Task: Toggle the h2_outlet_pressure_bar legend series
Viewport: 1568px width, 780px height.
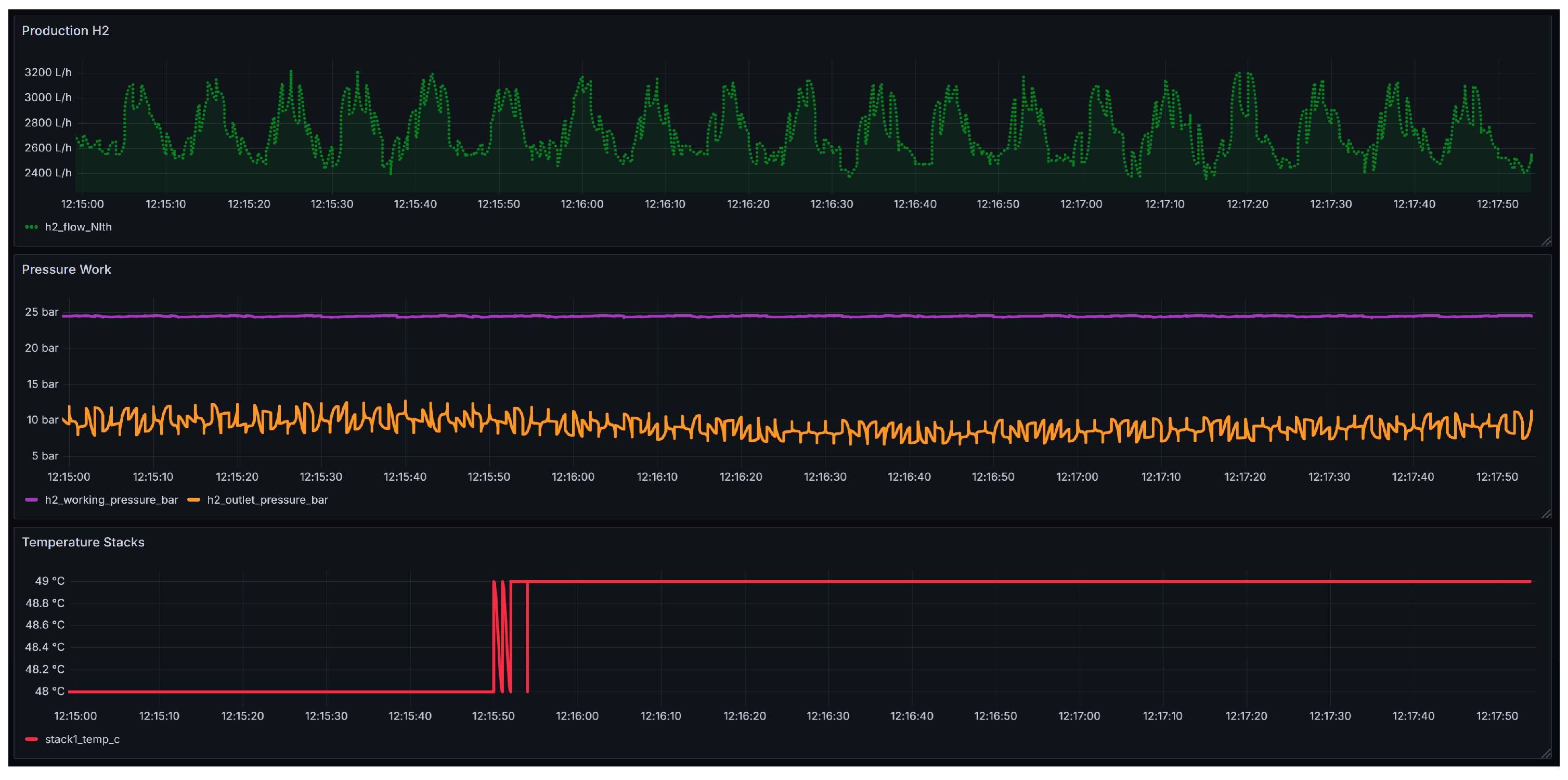Action: click(x=267, y=500)
